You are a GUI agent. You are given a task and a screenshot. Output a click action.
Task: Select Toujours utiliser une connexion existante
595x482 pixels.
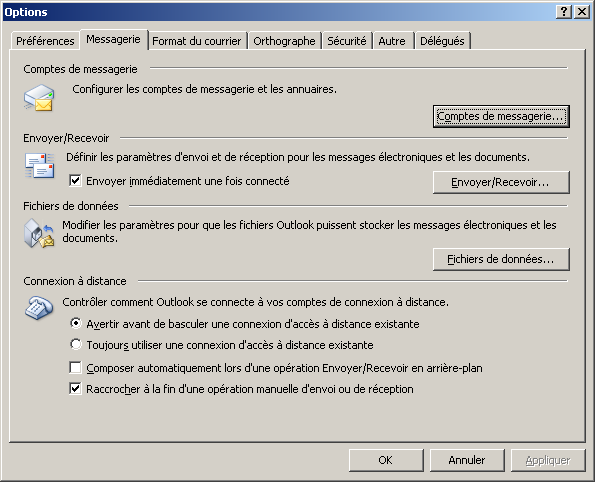tap(76, 344)
